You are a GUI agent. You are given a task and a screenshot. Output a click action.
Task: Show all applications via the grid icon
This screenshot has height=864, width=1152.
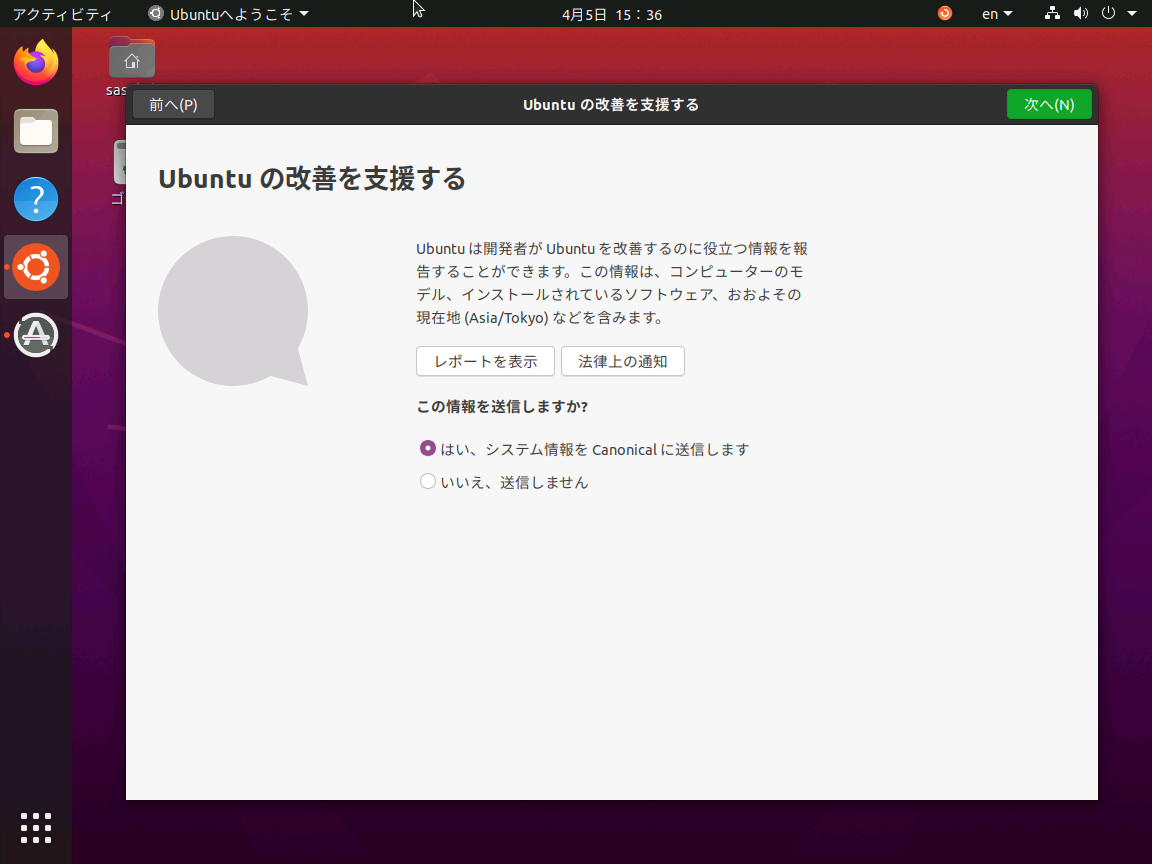36,828
